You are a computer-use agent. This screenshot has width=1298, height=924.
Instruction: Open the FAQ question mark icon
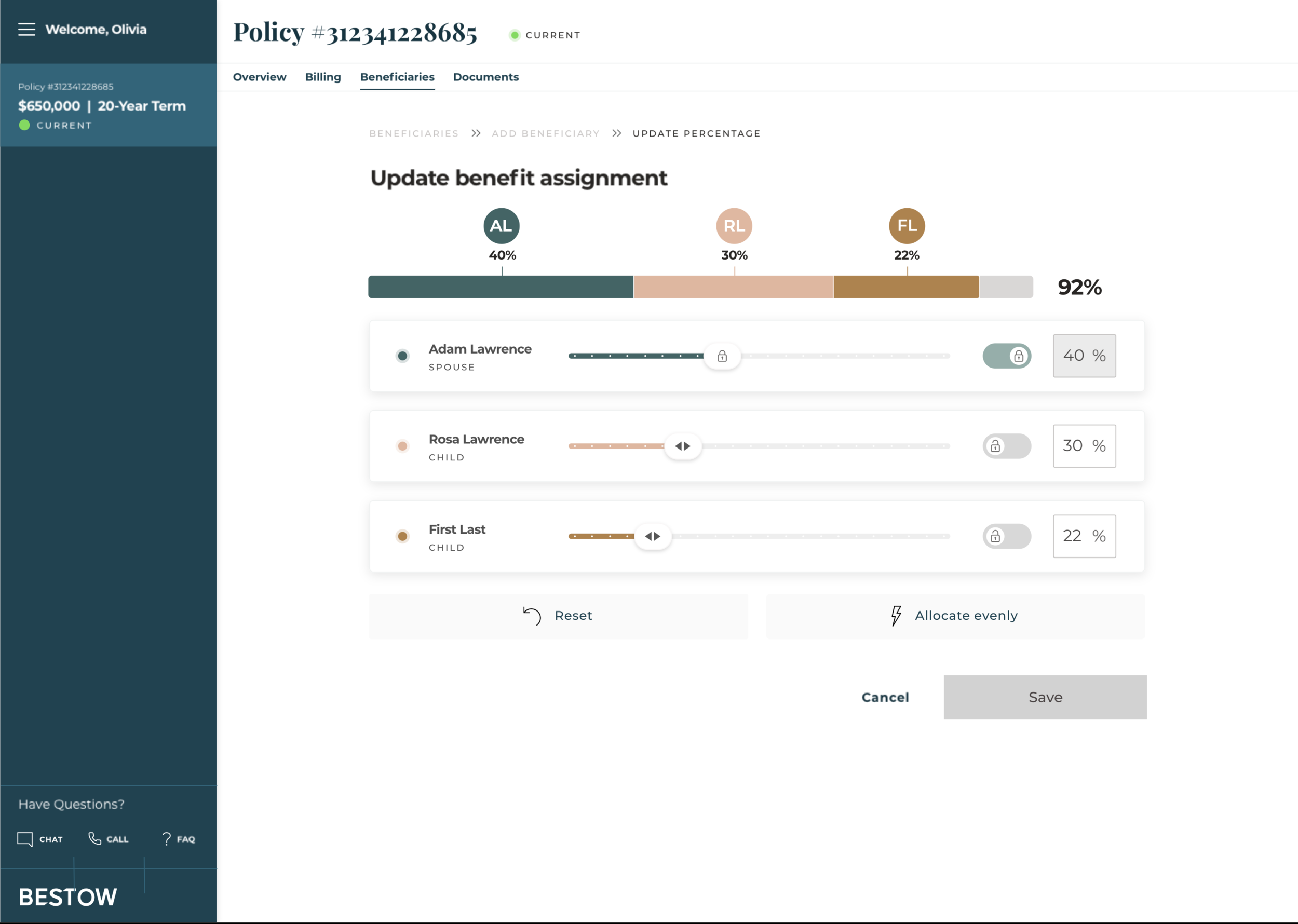[x=167, y=839]
